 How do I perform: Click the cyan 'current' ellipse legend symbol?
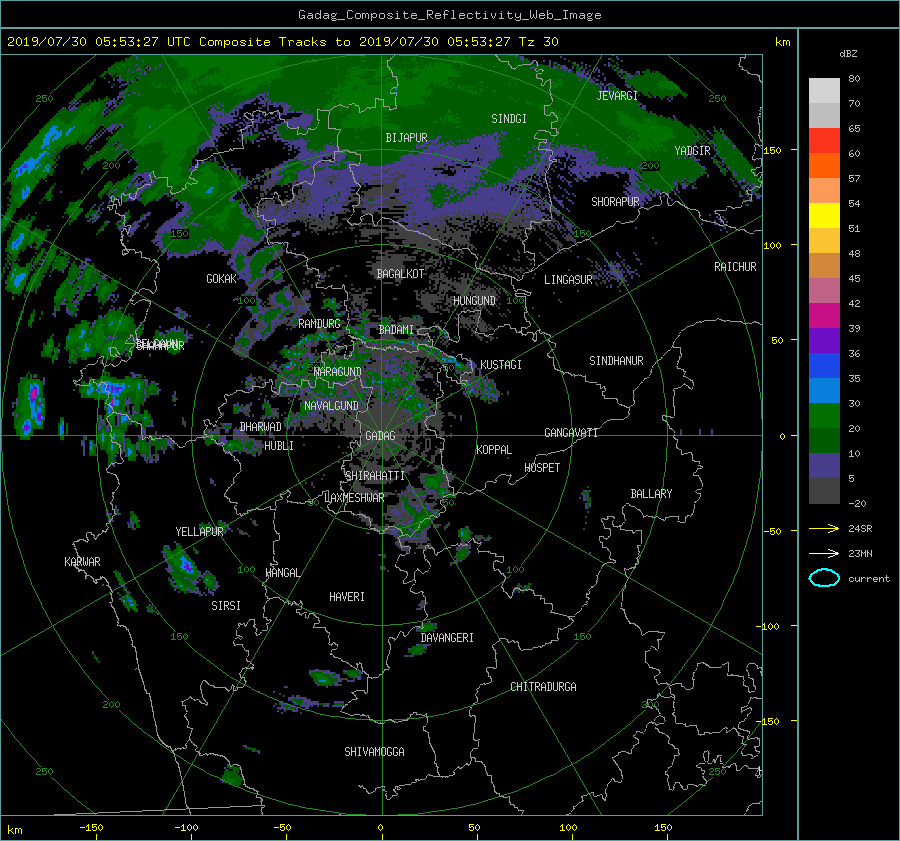pos(824,578)
